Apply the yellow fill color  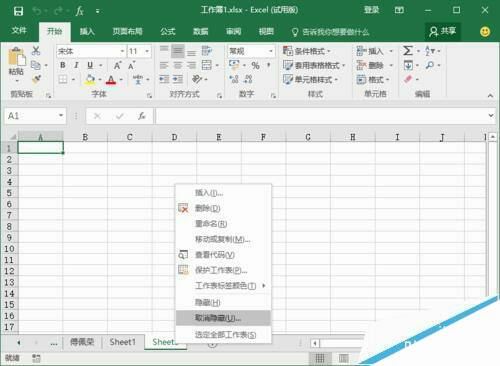(90, 80)
